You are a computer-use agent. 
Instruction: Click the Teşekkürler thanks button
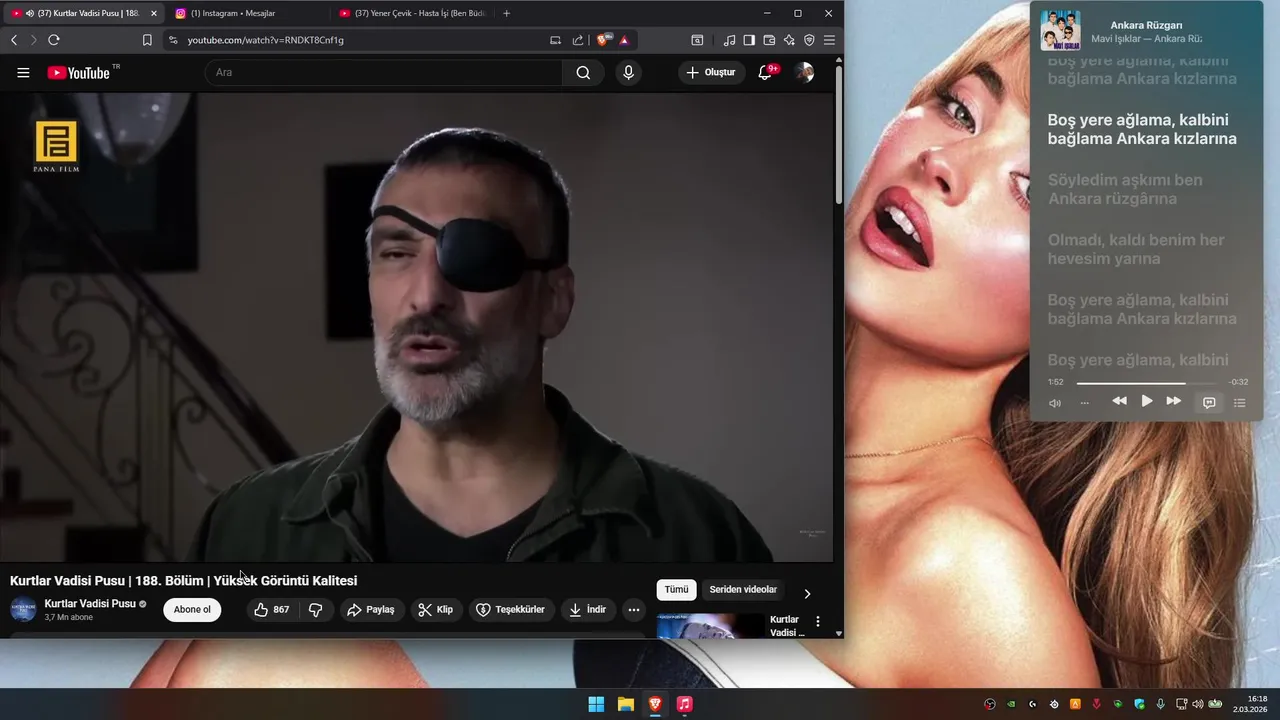[510, 609]
